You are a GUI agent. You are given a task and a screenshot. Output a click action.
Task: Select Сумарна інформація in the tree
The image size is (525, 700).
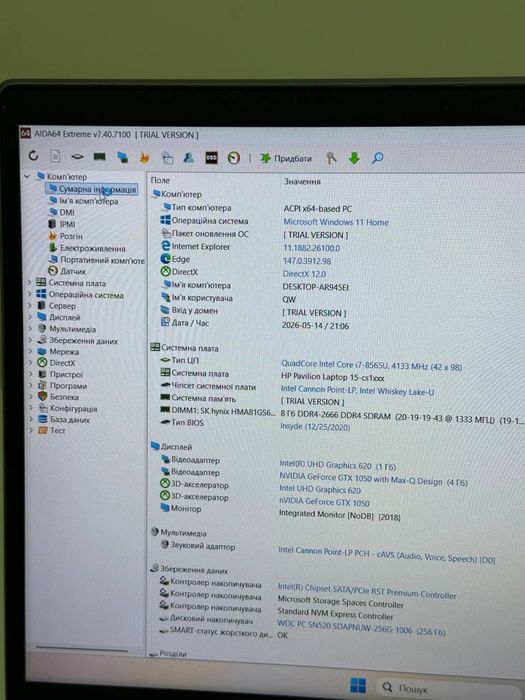[x=92, y=189]
